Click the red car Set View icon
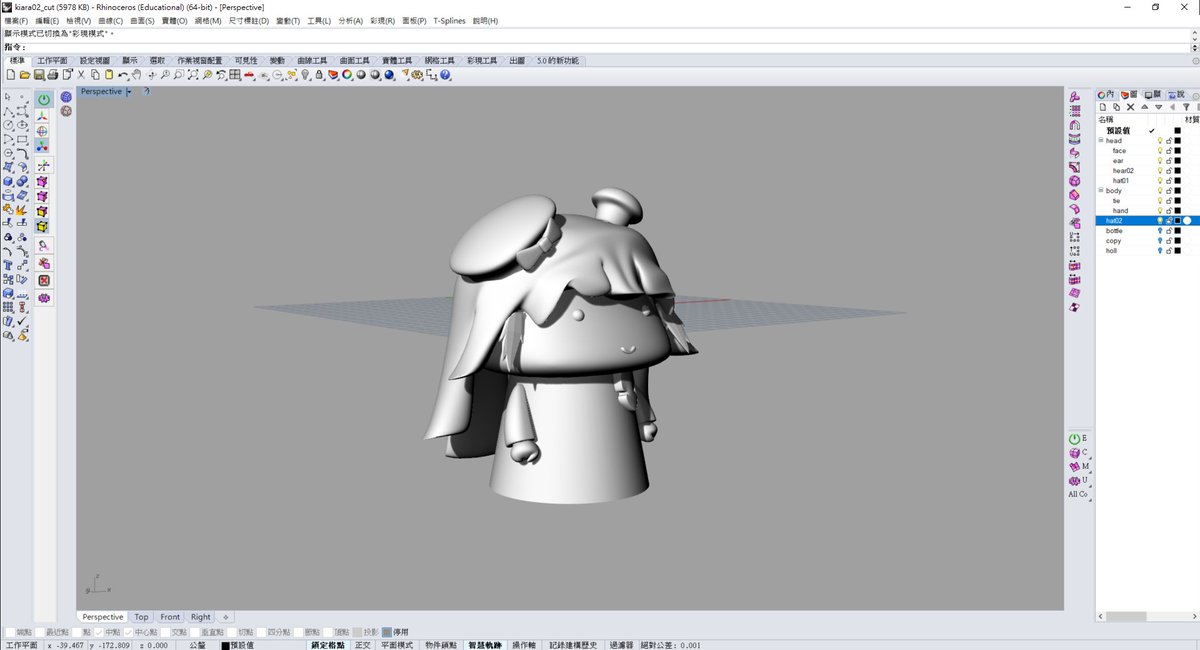 pos(250,74)
